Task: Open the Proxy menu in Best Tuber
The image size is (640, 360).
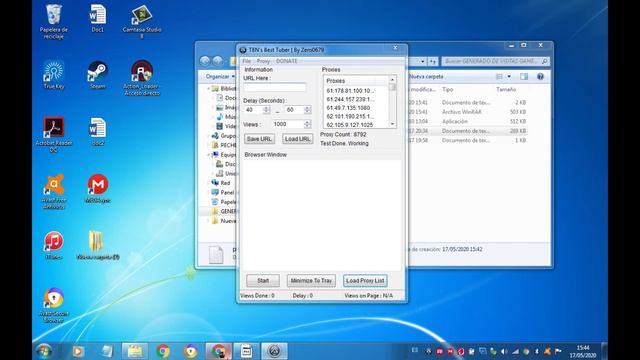Action: (x=263, y=61)
